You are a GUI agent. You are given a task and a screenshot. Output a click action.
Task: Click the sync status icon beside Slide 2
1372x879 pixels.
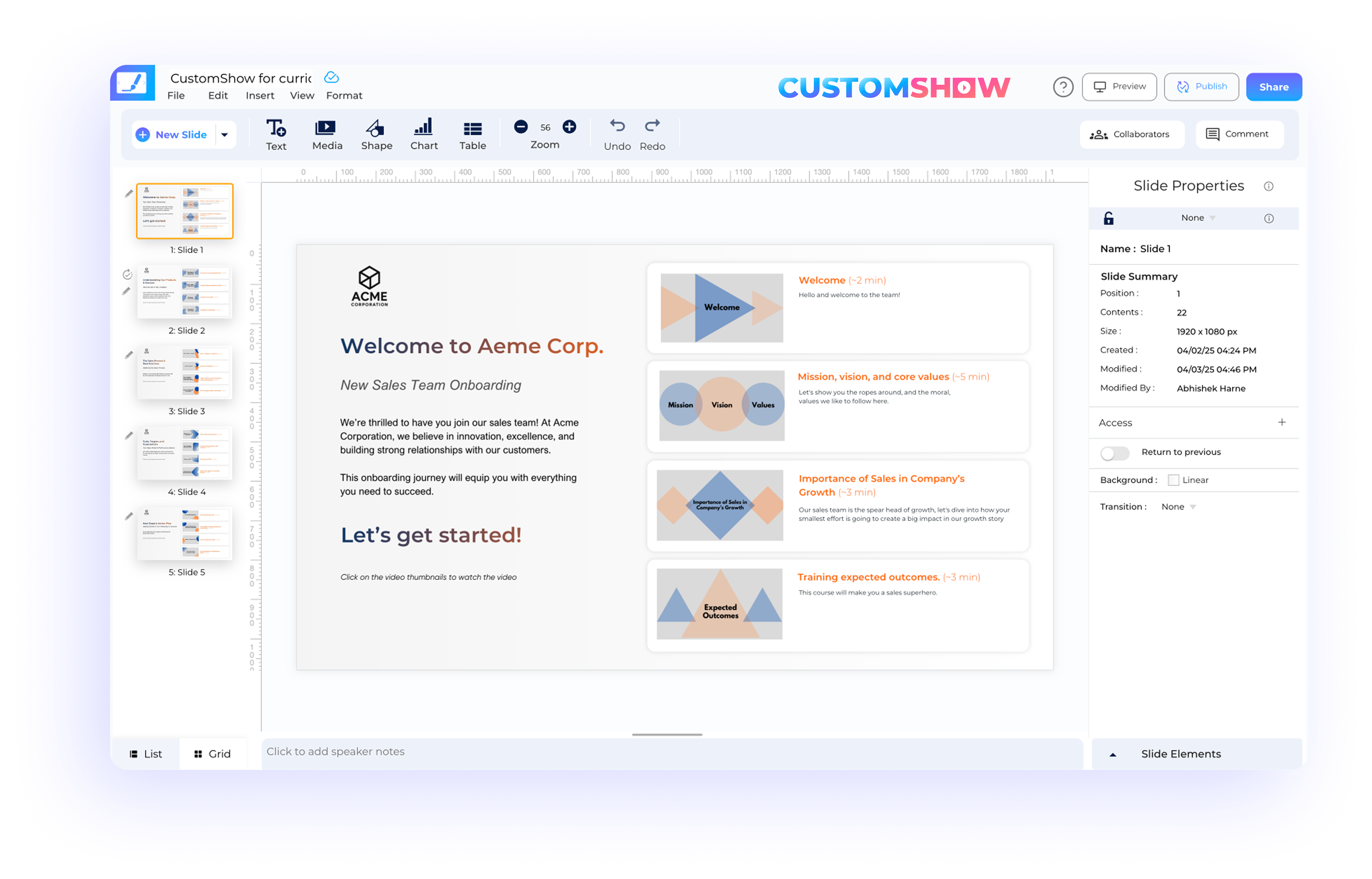coord(127,274)
